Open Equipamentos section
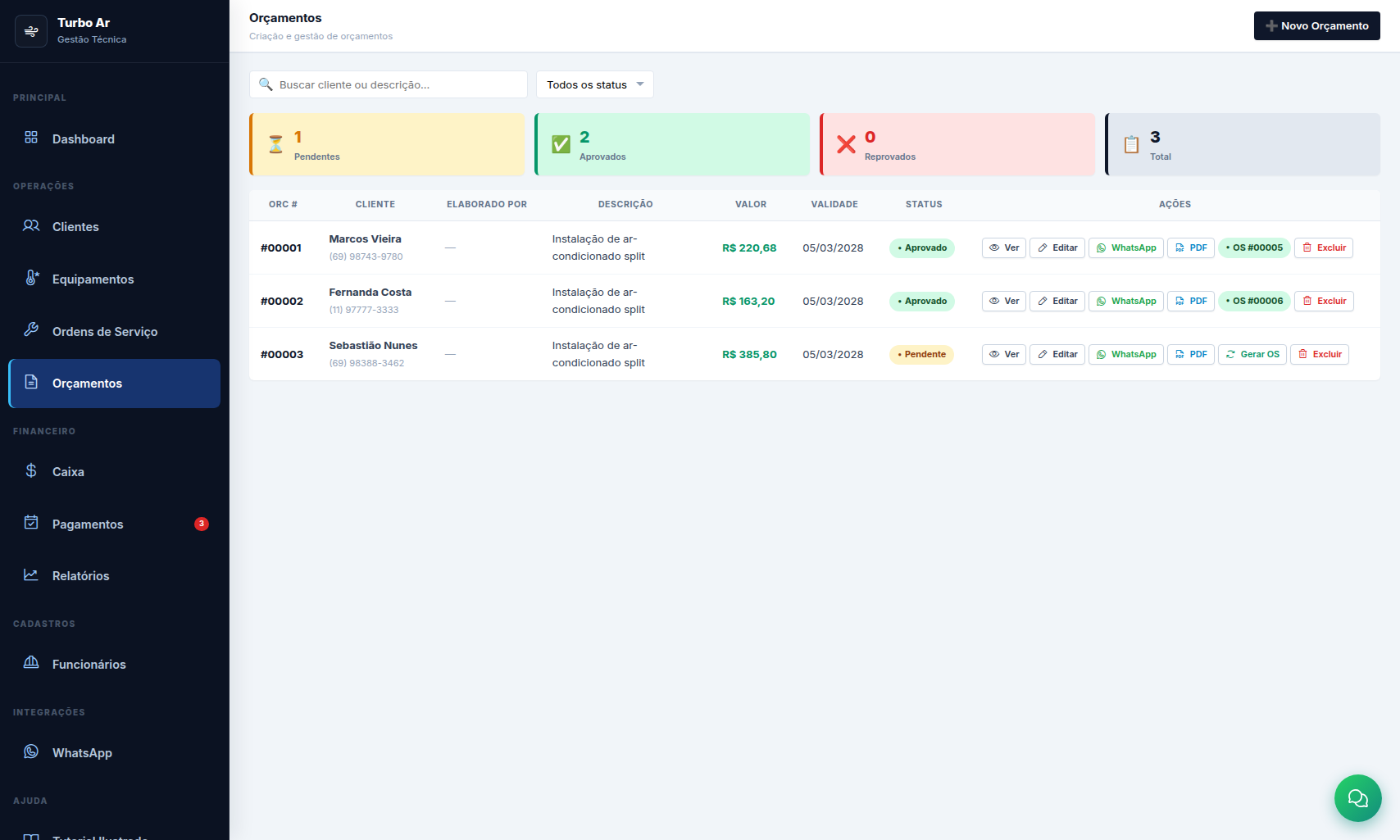The height and width of the screenshot is (840, 1400). pos(115,279)
